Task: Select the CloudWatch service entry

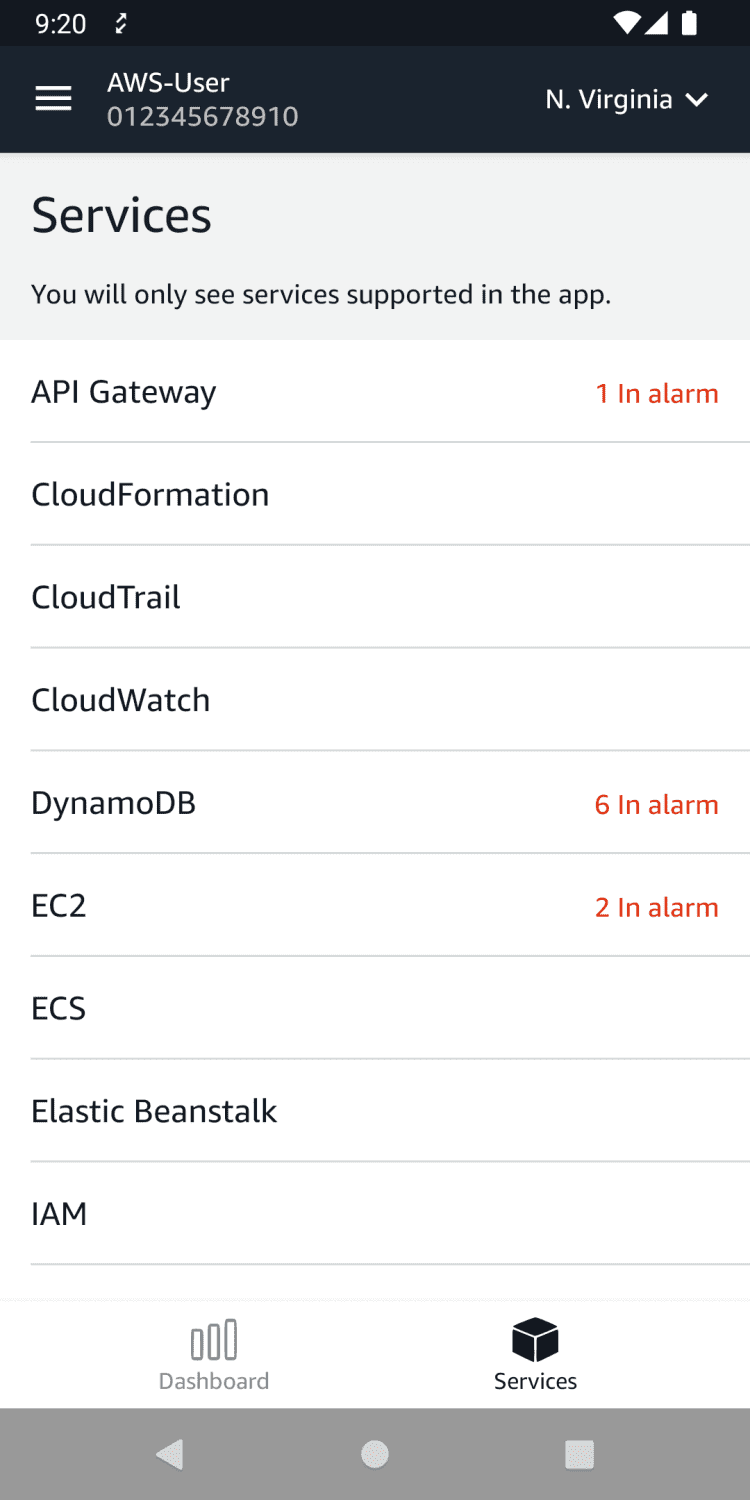Action: (121, 700)
